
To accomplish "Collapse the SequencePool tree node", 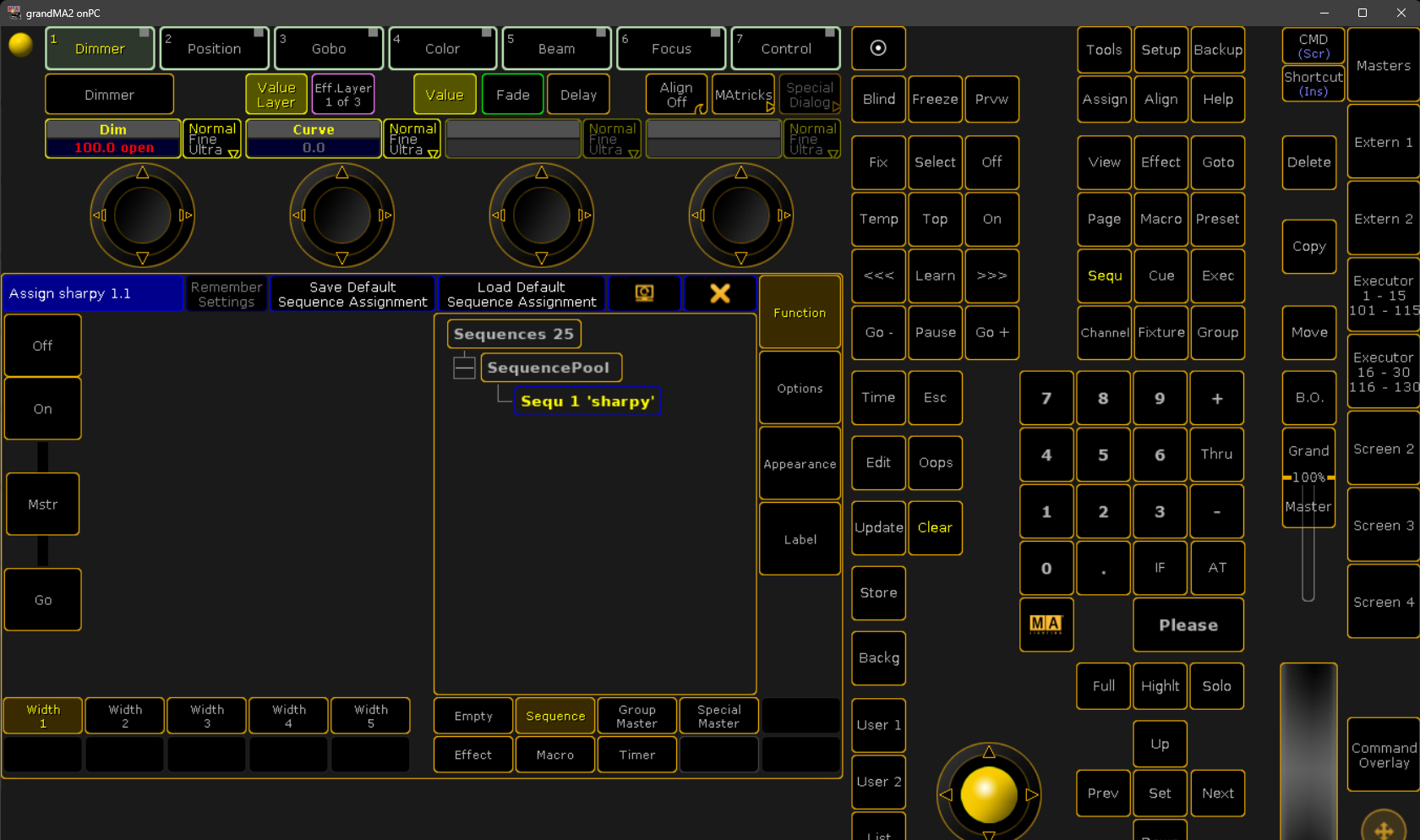I will tap(464, 368).
